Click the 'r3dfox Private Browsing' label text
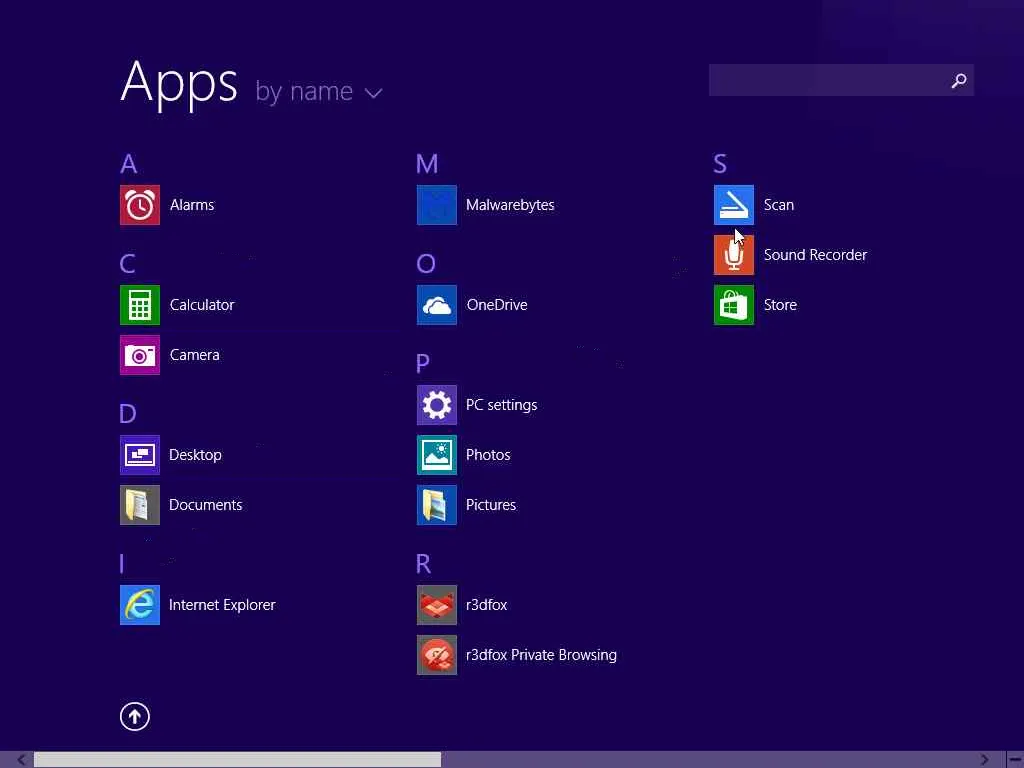The height and width of the screenshot is (768, 1024). [541, 655]
